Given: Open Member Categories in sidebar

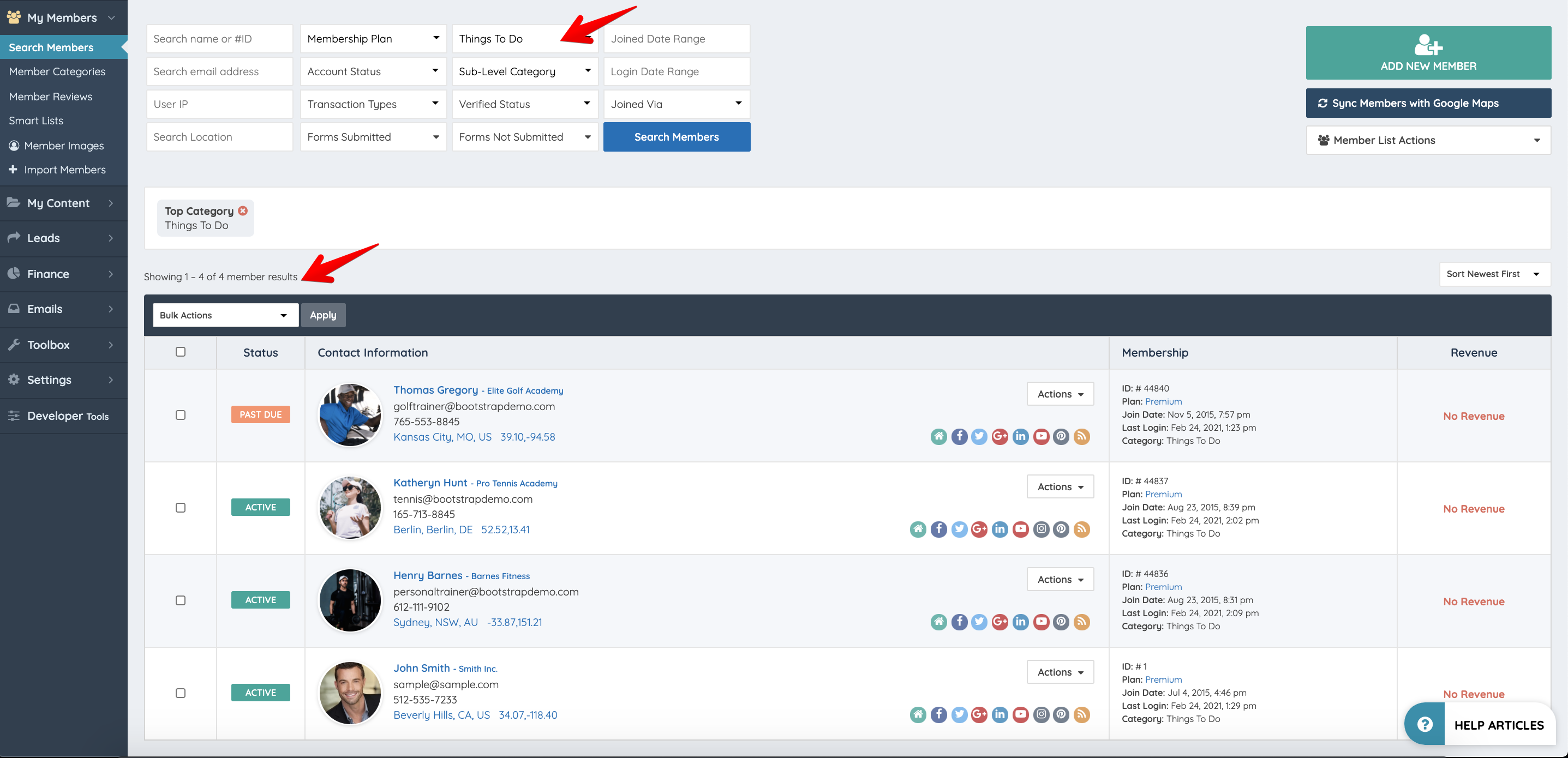Looking at the screenshot, I should (x=57, y=71).
